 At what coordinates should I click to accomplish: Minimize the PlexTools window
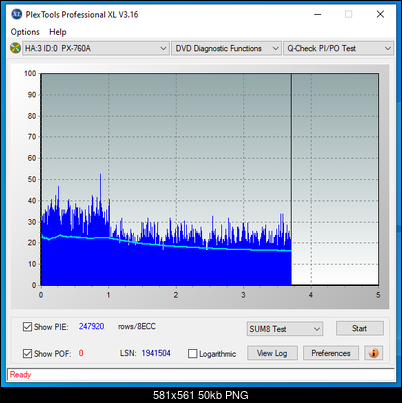(x=318, y=14)
